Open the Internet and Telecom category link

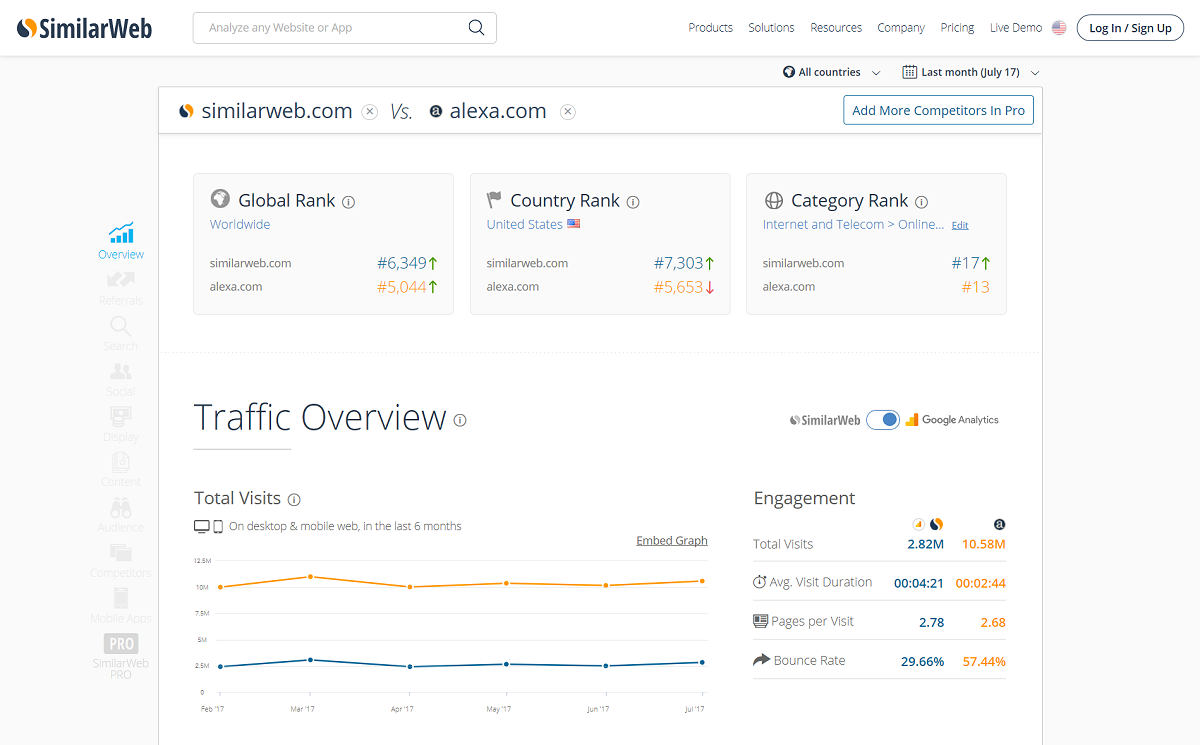point(854,225)
